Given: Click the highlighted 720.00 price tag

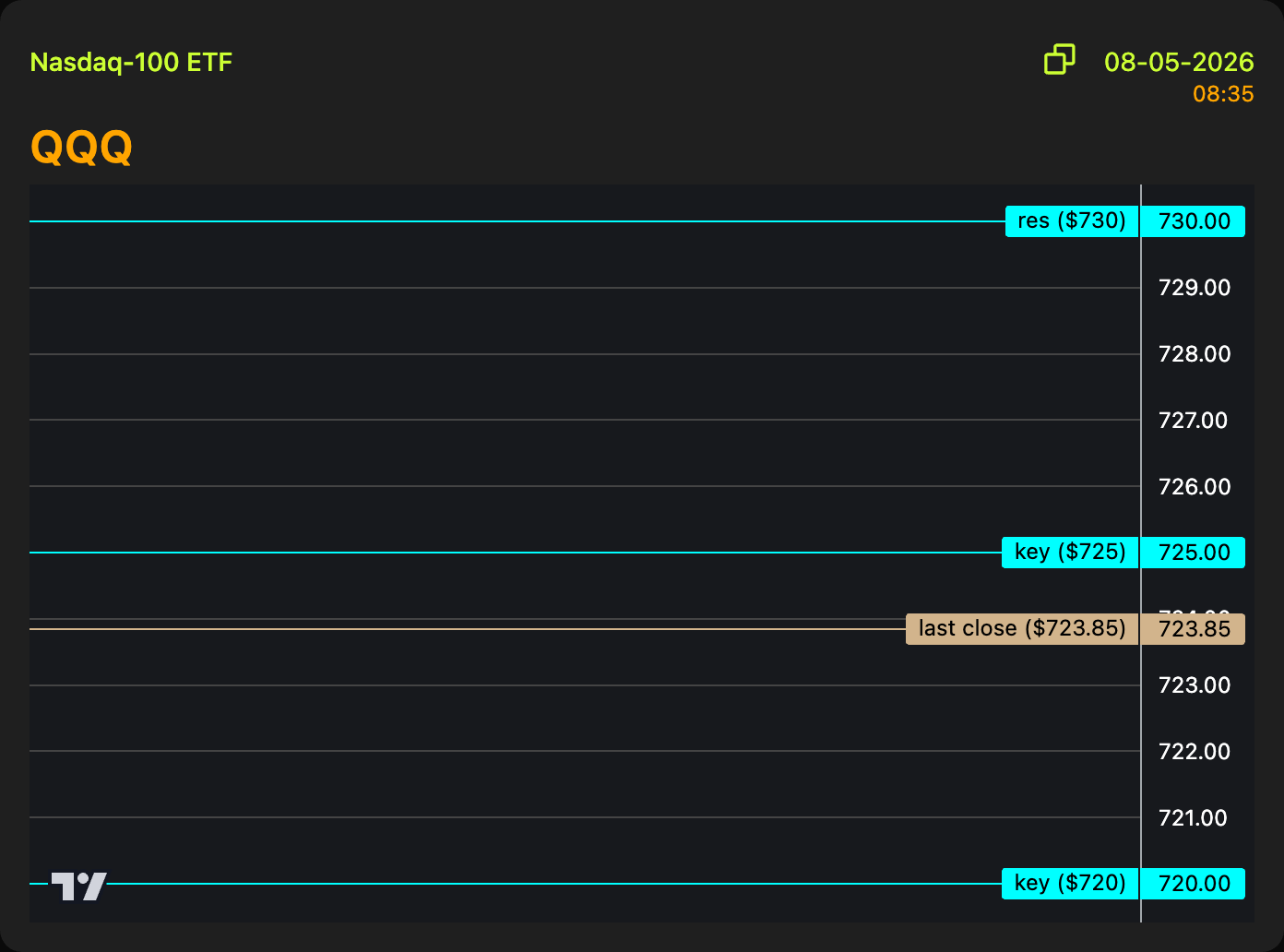Looking at the screenshot, I should [1194, 884].
